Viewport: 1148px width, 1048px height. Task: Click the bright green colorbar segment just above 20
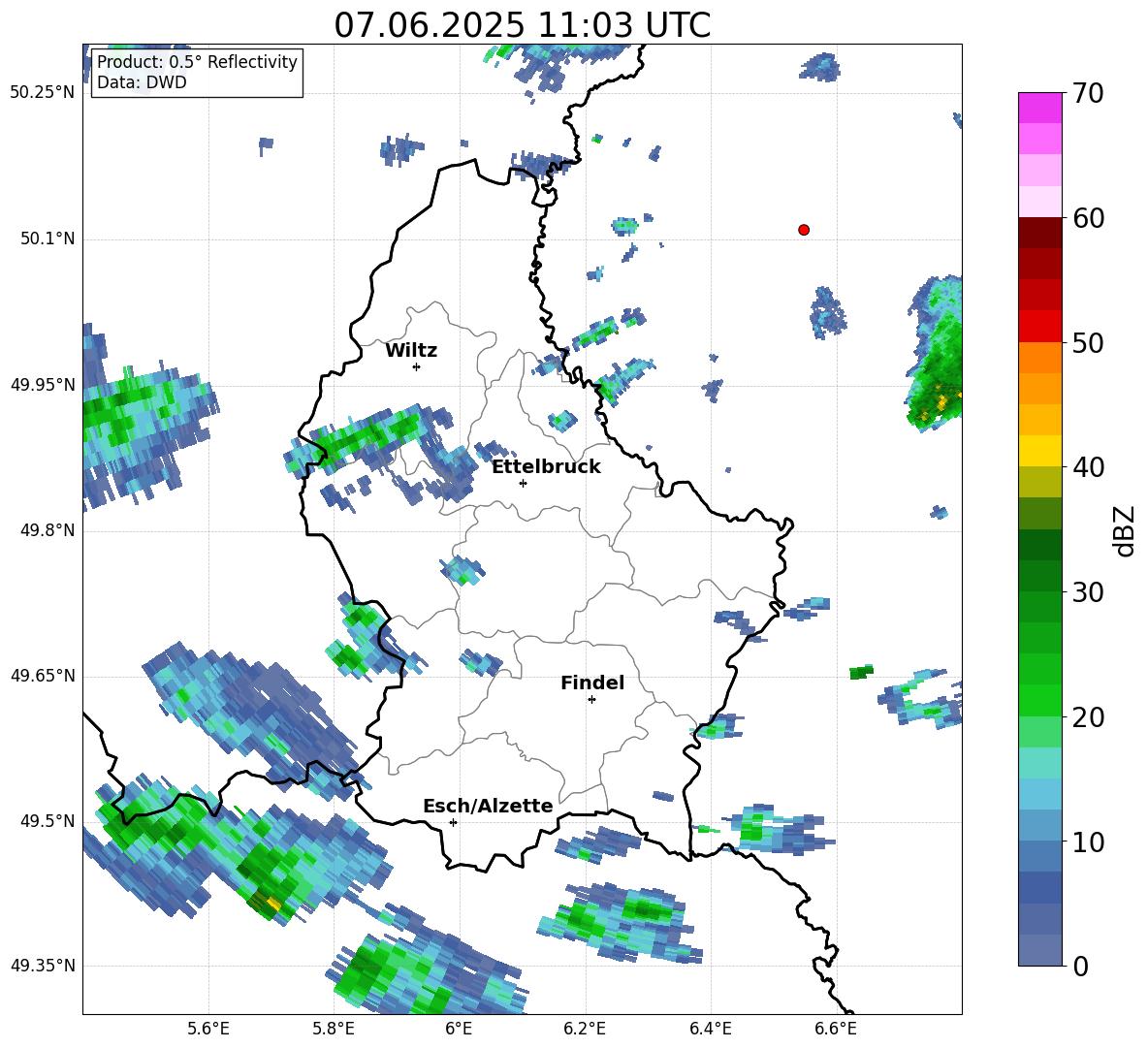pos(1039,700)
